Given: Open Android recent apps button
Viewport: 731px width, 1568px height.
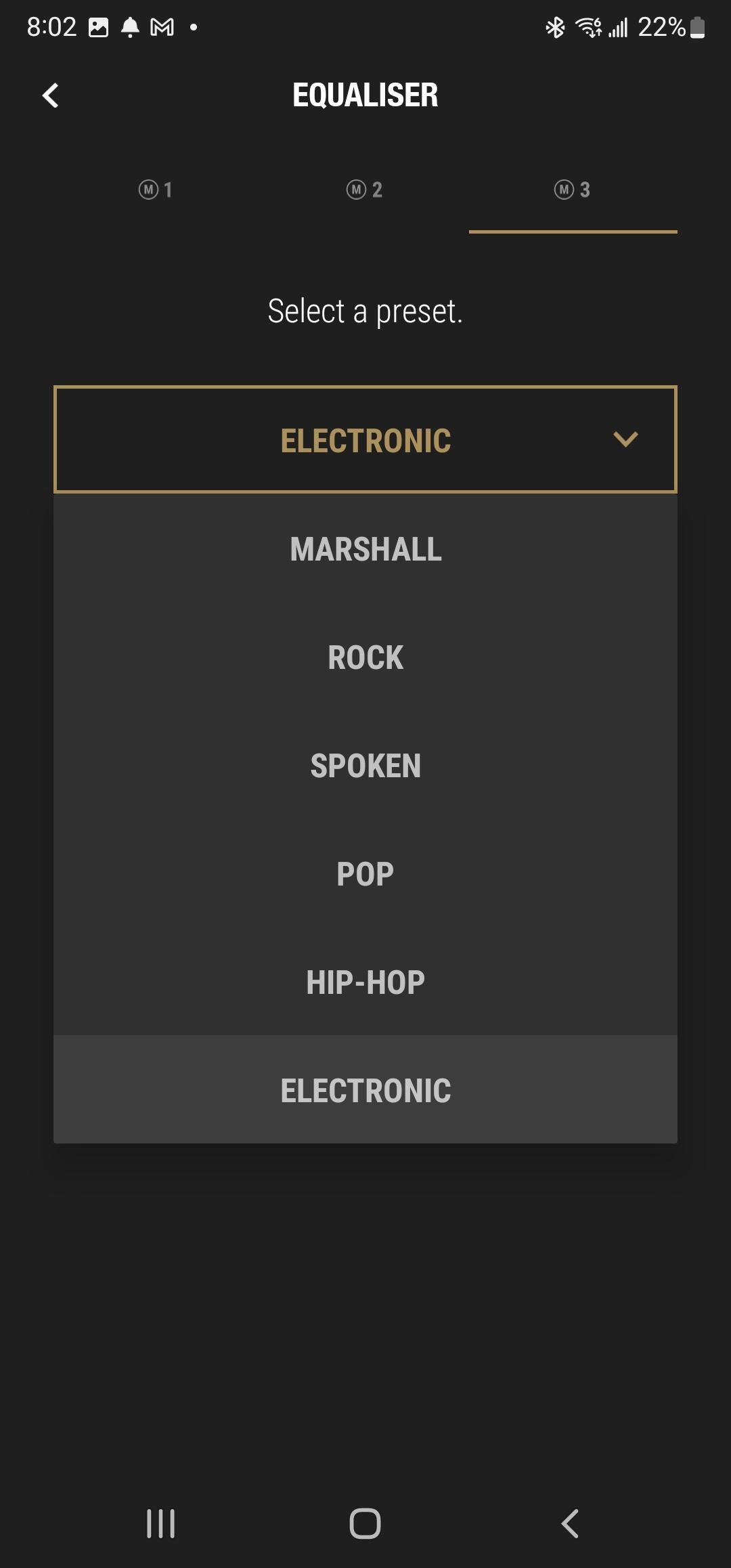Looking at the screenshot, I should point(161,1523).
